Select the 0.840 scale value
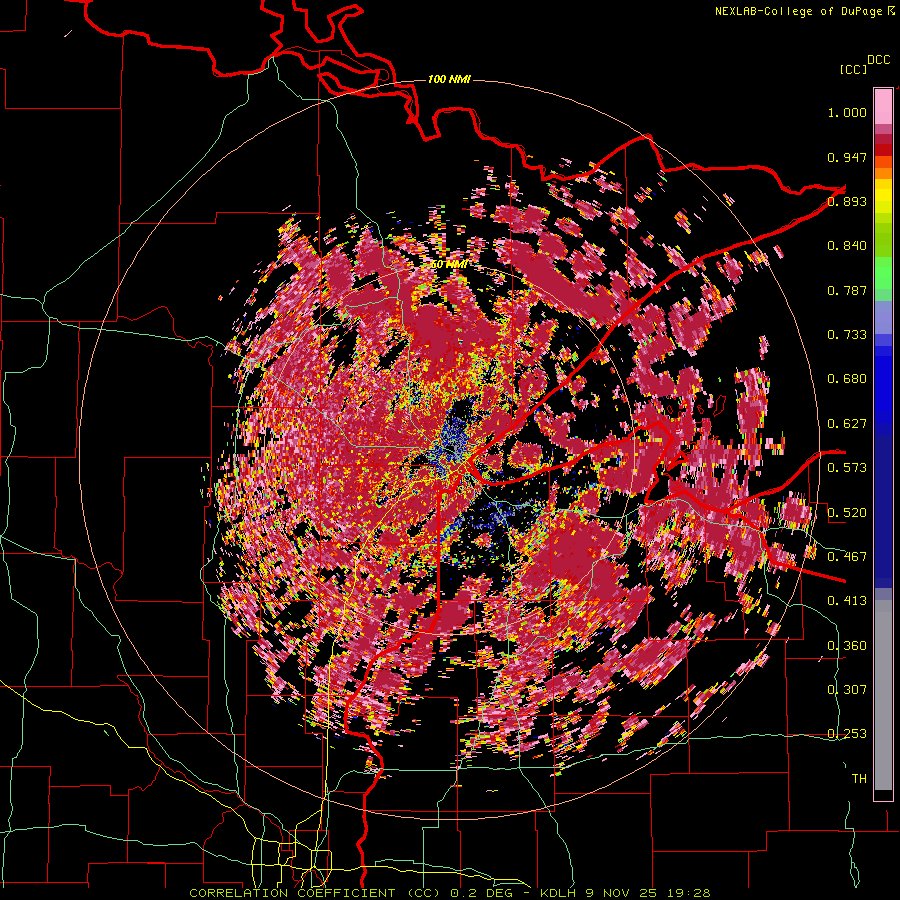The image size is (900, 900). coord(847,246)
